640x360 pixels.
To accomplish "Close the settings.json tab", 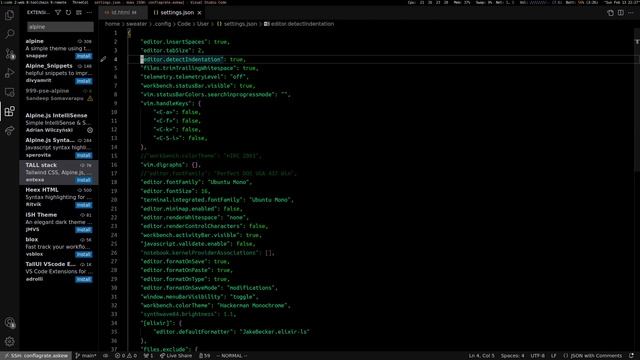I will (200, 13).
